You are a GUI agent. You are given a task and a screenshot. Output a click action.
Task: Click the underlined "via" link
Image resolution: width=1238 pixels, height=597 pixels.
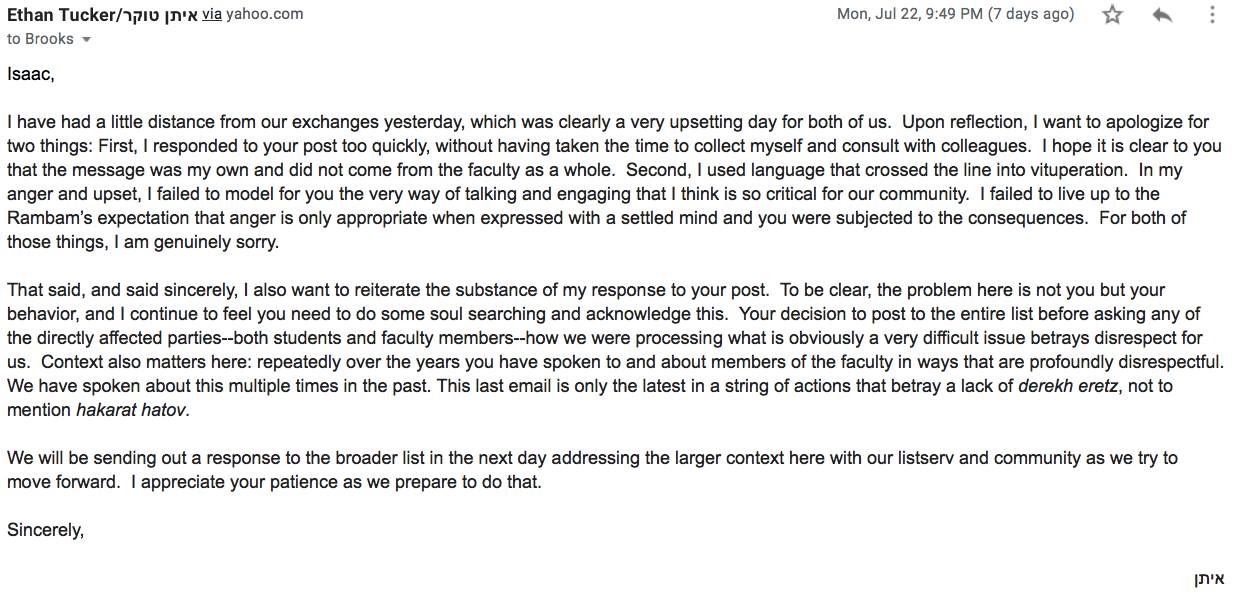pos(212,14)
